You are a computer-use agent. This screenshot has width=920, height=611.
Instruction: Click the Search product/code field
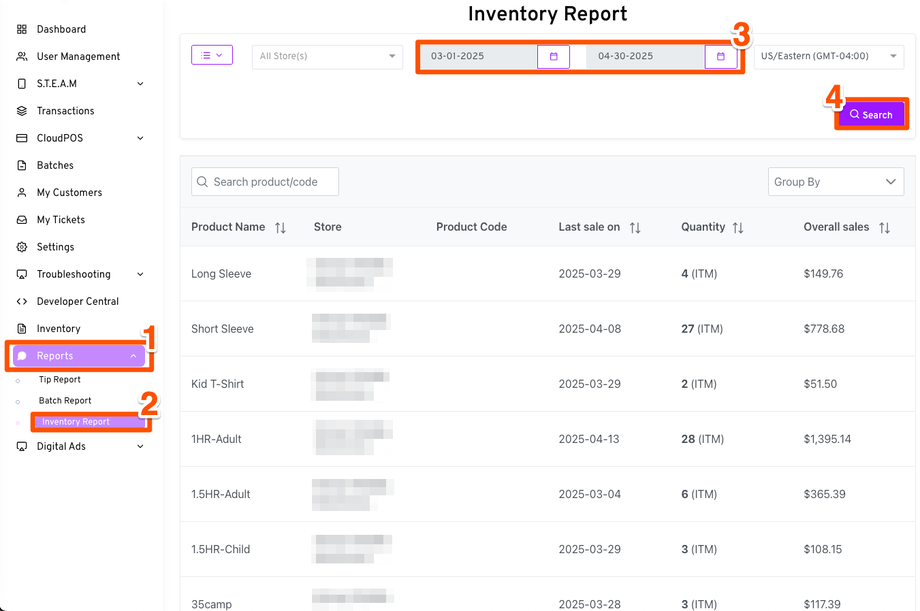coord(265,182)
